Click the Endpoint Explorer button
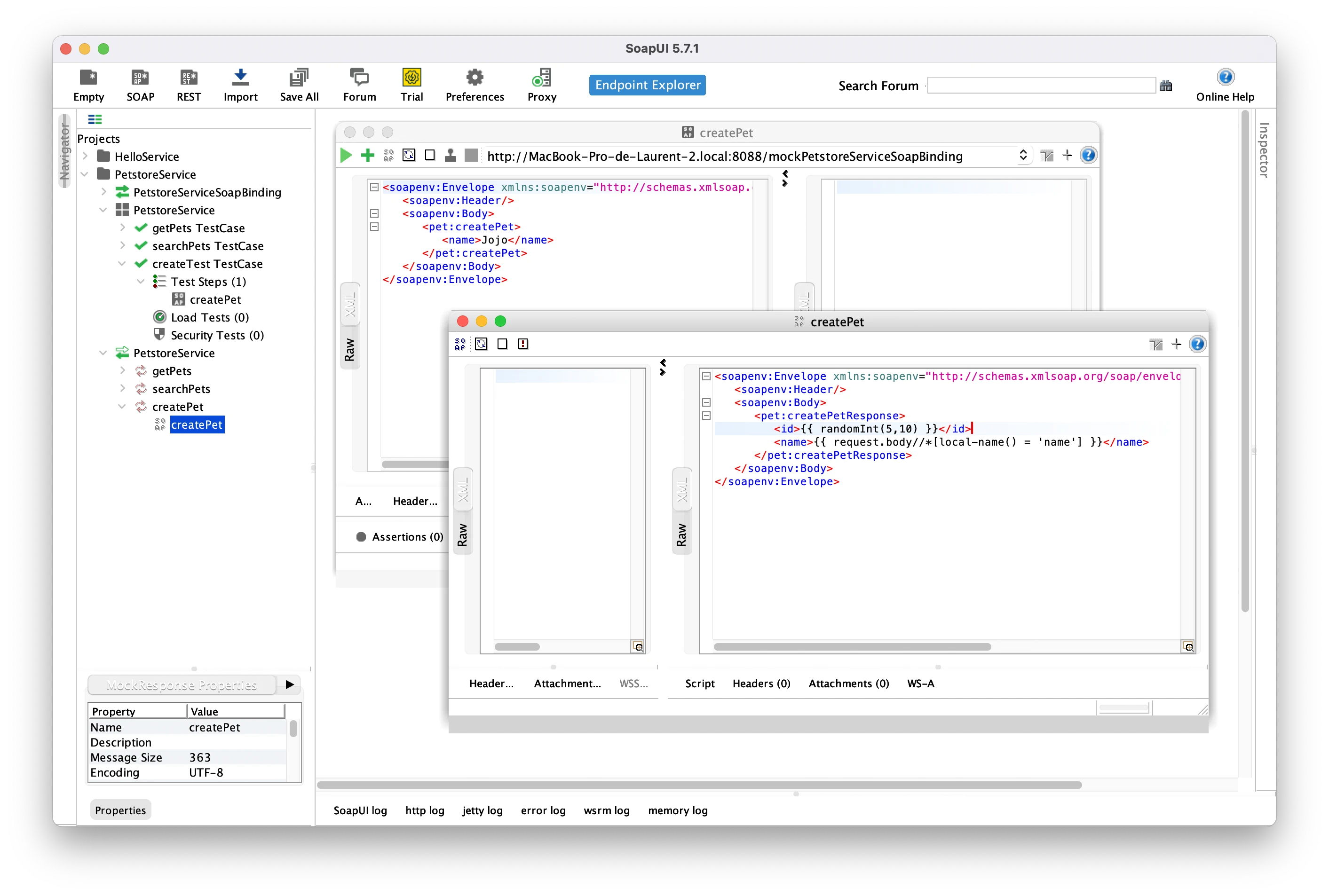 [x=647, y=85]
